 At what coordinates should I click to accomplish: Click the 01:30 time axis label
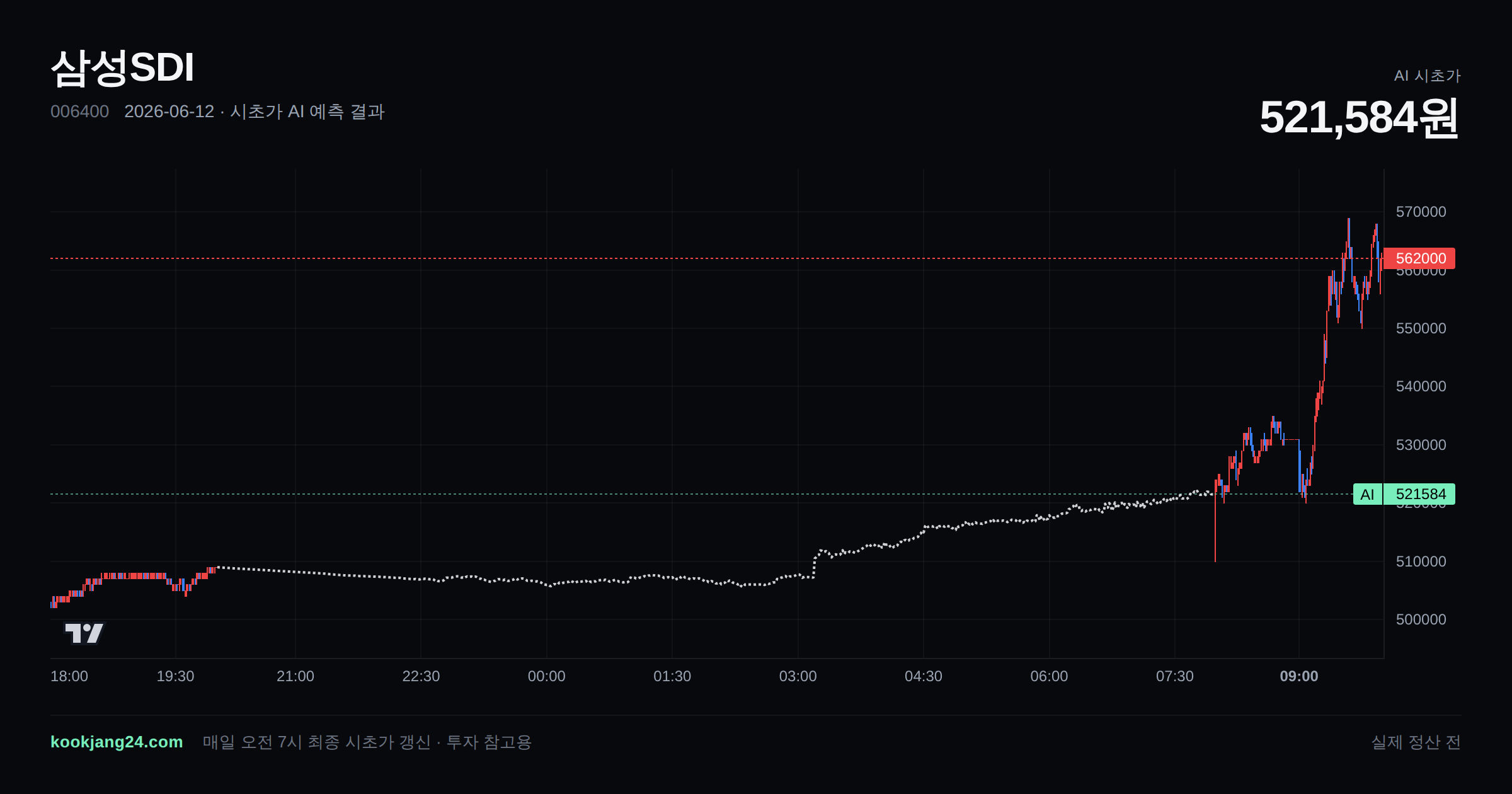[x=672, y=676]
